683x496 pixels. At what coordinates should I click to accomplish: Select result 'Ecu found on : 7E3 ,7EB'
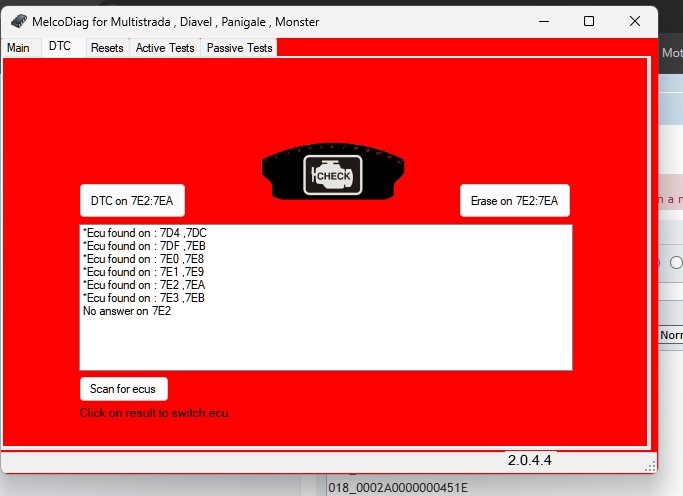[x=144, y=298]
